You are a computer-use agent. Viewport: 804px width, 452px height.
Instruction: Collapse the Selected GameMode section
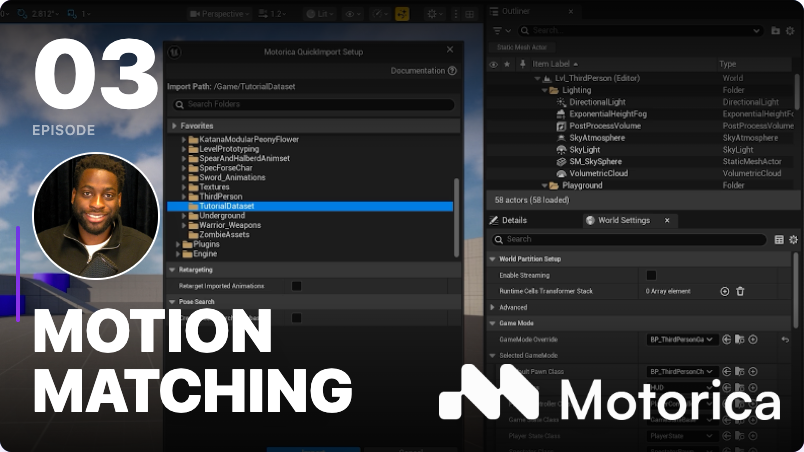pyautogui.click(x=493, y=356)
